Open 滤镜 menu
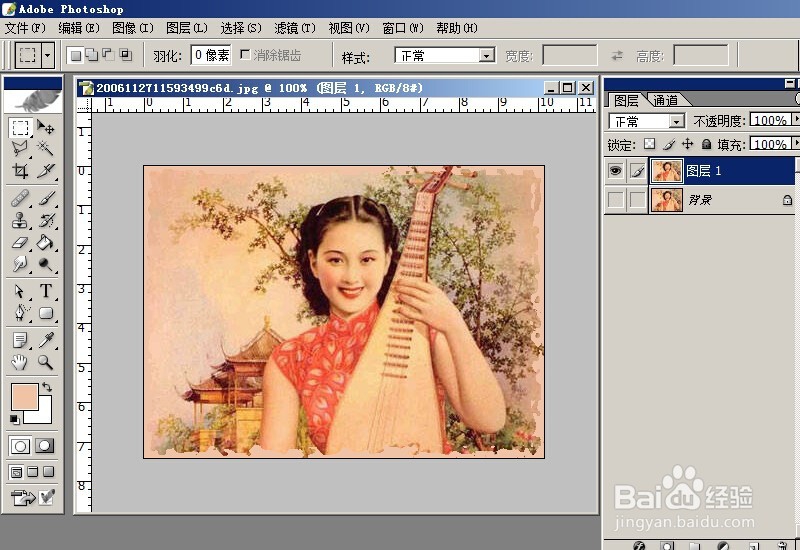Viewport: 800px width, 550px height. (x=295, y=28)
